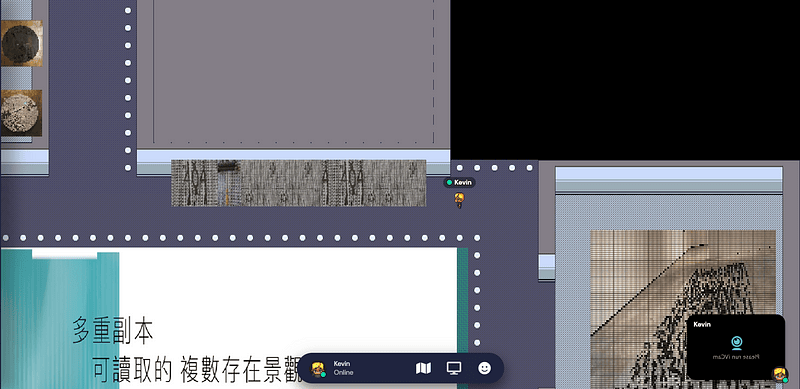Select Kevin's black video preview tile
The width and height of the screenshot is (800, 389).
[736, 347]
